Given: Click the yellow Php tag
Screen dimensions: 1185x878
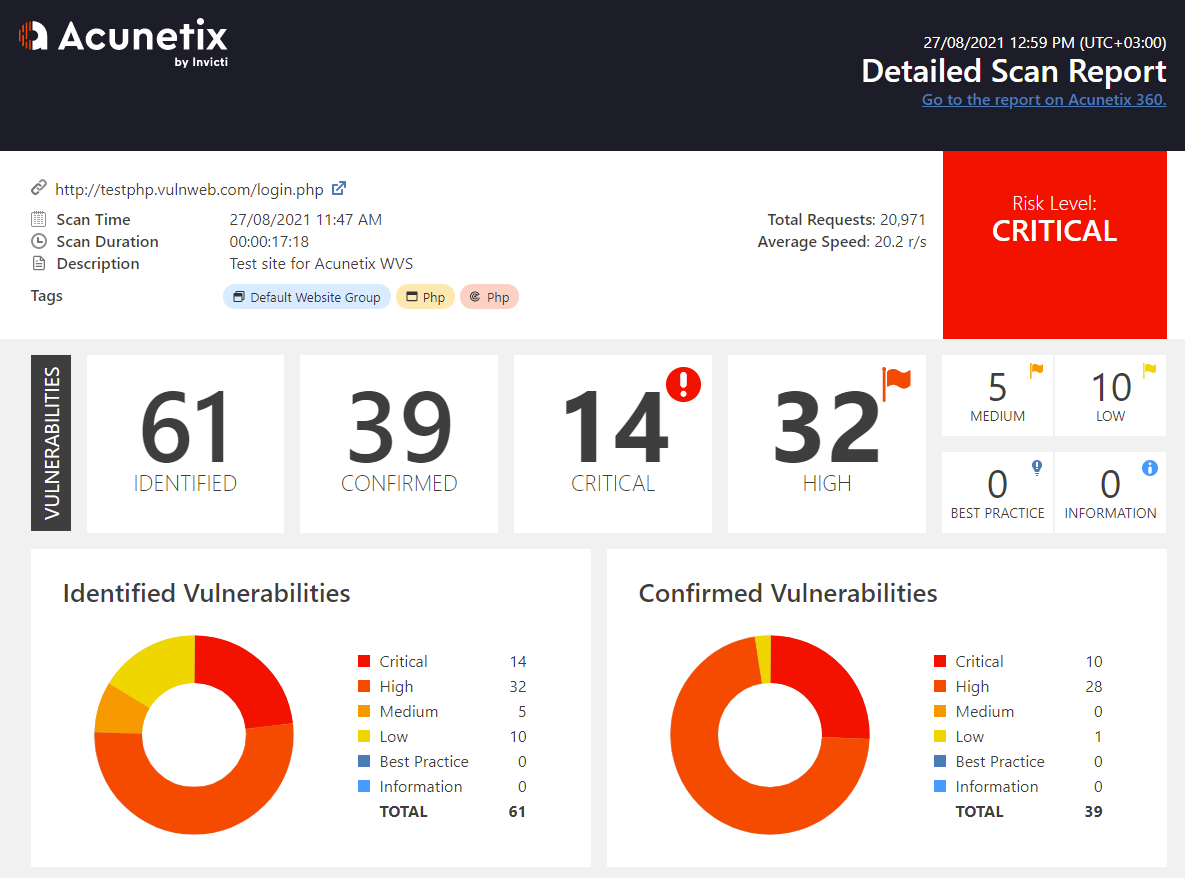Looking at the screenshot, I should pos(425,297).
